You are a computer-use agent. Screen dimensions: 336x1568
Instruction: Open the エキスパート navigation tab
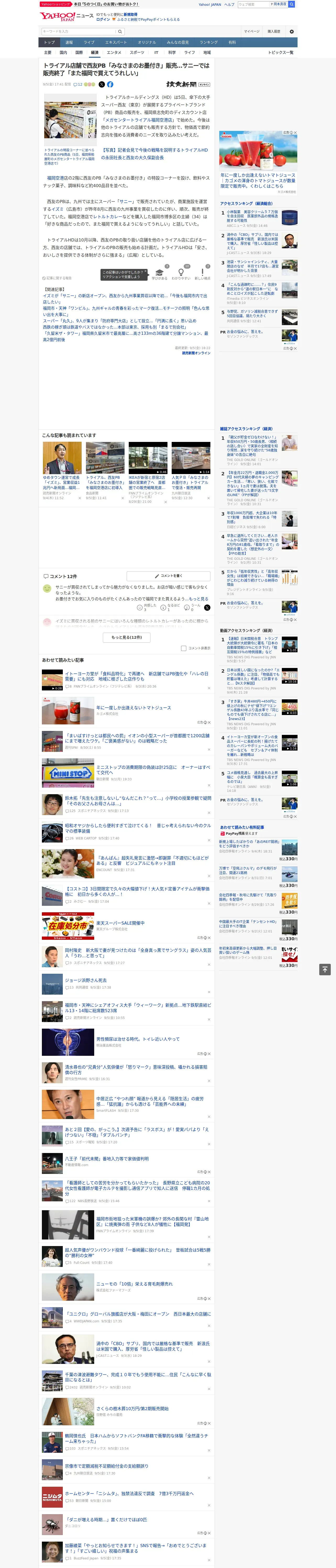click(x=116, y=43)
